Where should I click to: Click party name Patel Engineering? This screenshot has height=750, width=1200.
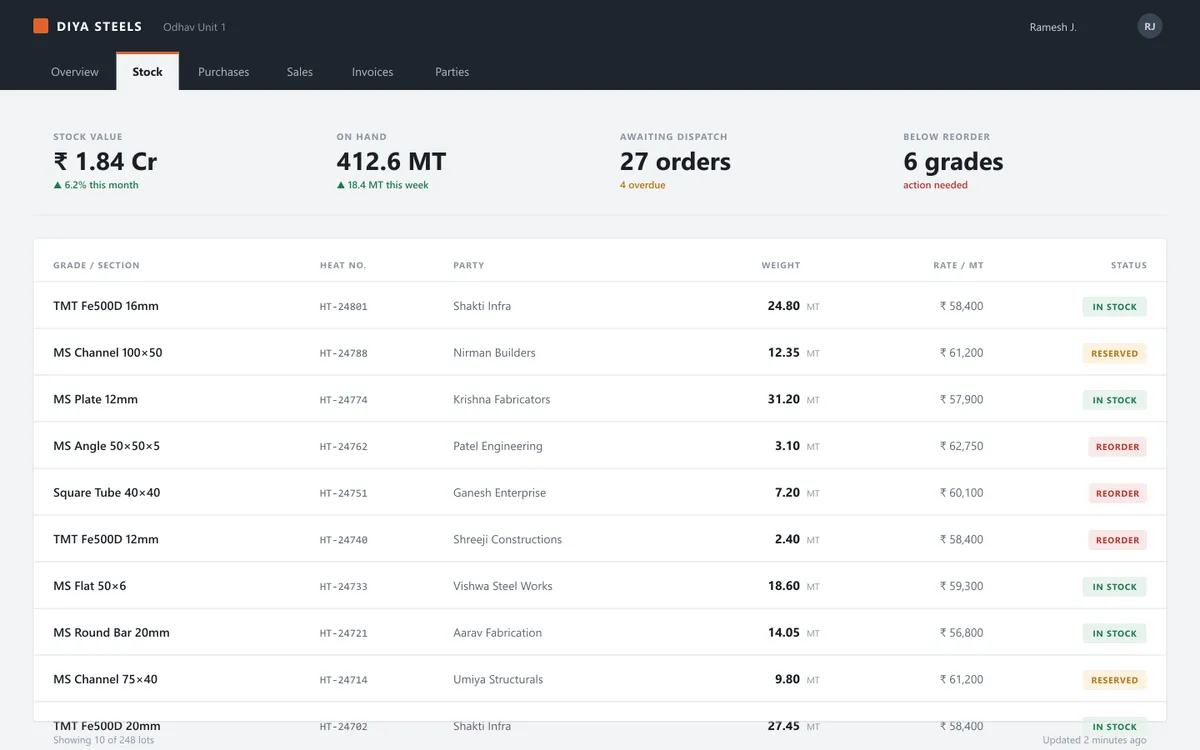click(498, 446)
